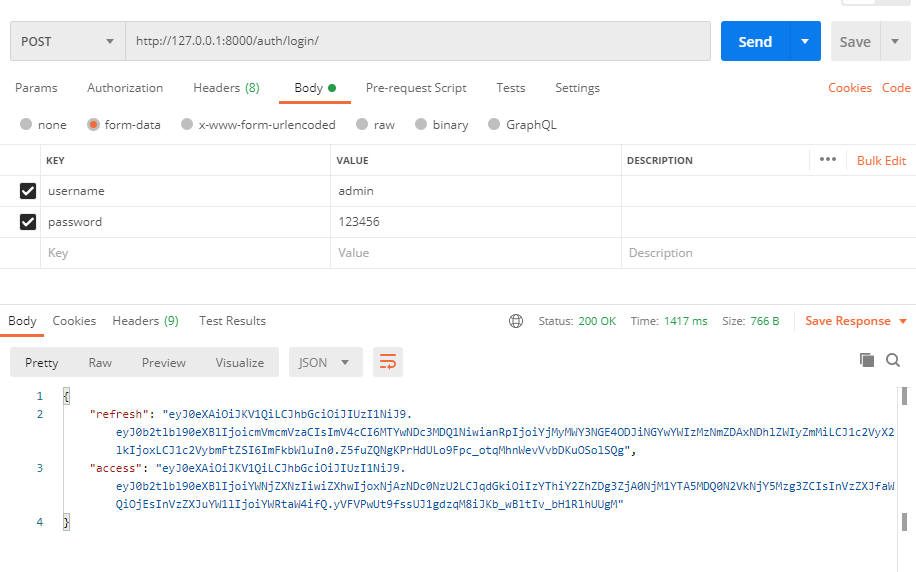Open the three-dots column options menu
This screenshot has height=572, width=916.
click(x=828, y=160)
